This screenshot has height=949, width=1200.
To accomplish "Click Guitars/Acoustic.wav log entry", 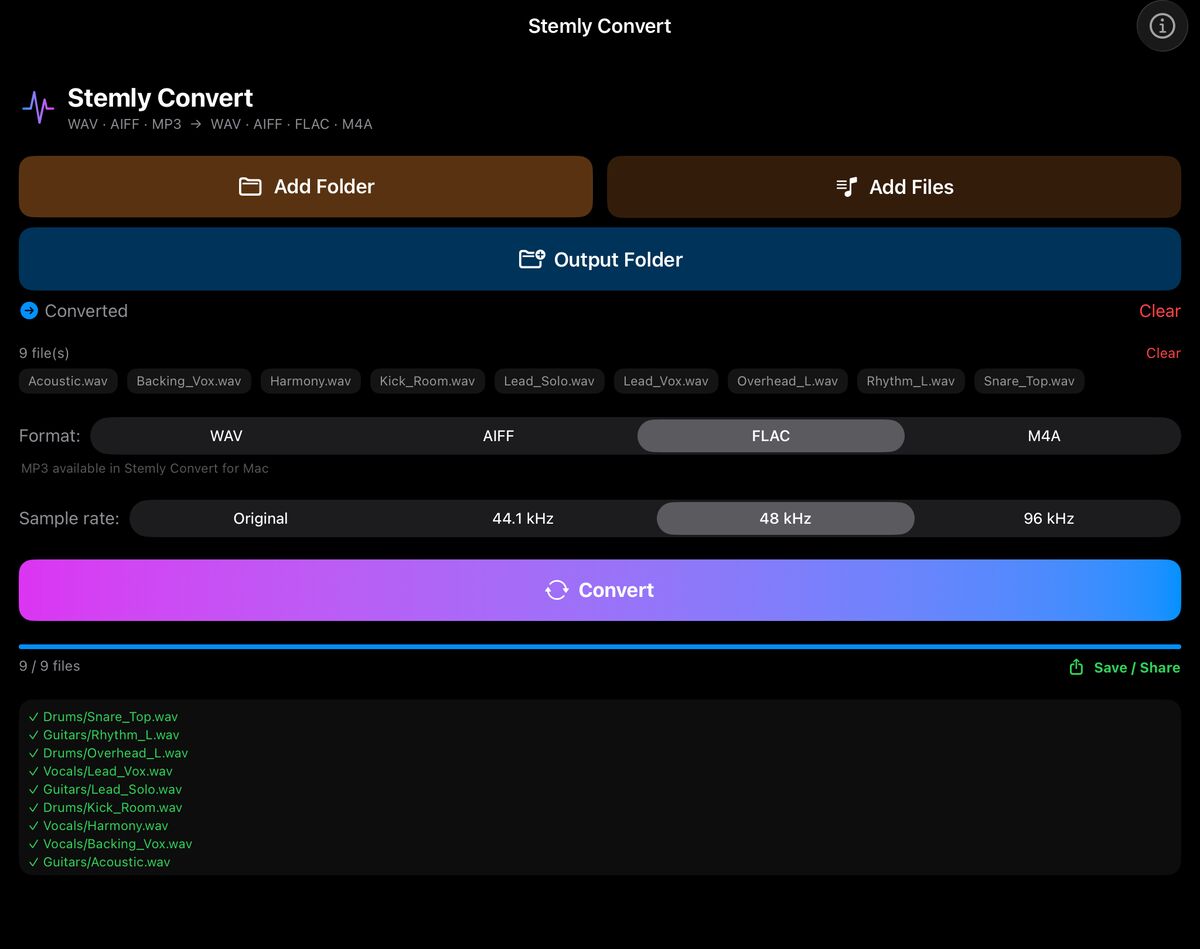I will coord(100,862).
